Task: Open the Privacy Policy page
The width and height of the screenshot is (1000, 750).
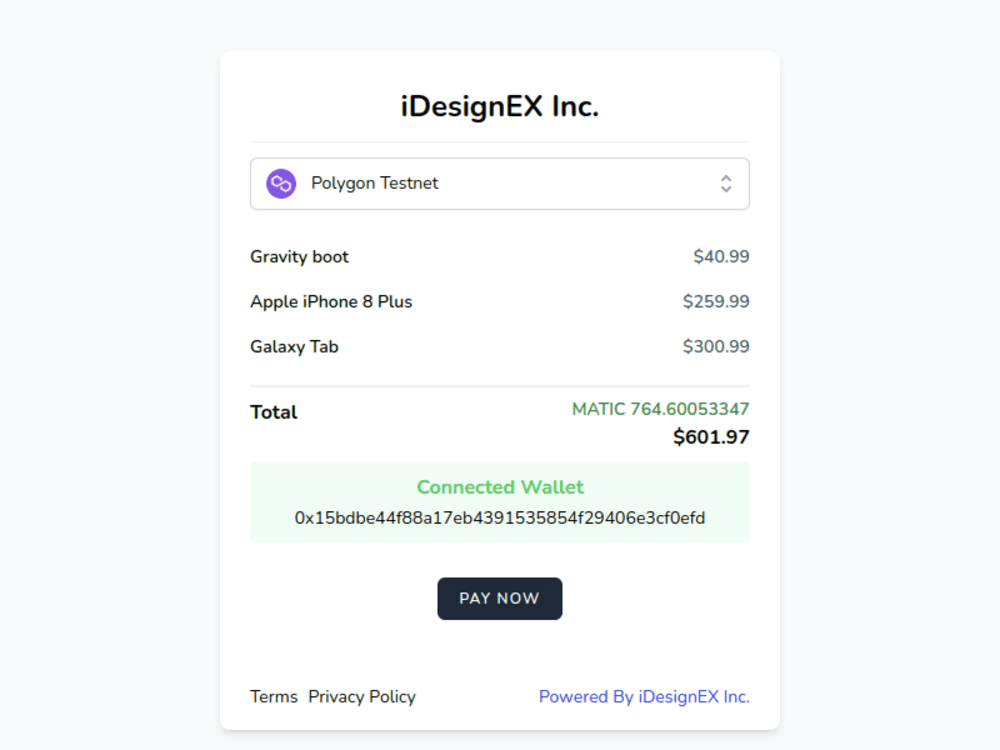Action: [362, 696]
